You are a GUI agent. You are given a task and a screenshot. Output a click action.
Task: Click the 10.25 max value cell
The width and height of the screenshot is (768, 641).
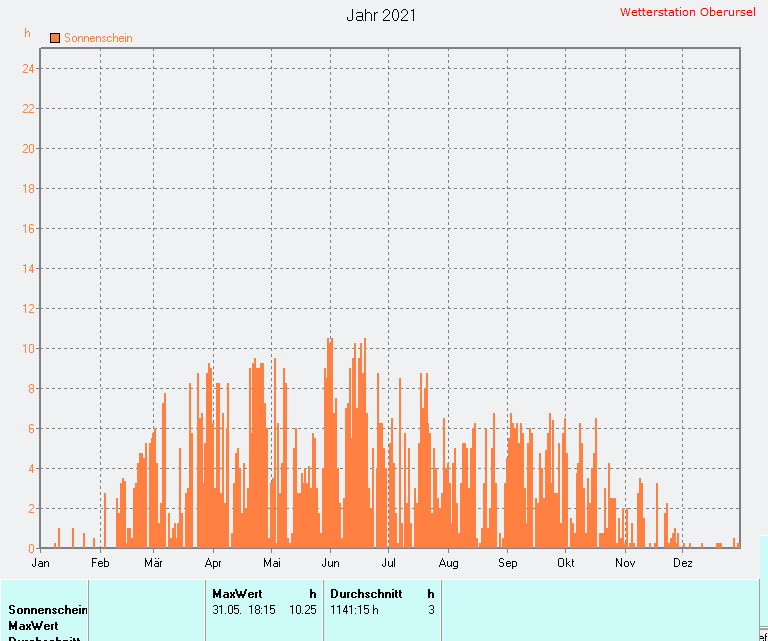303,610
